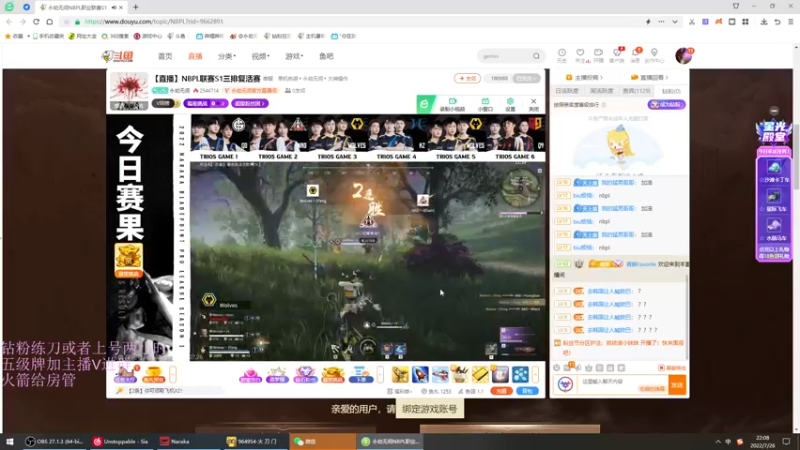The width and height of the screenshot is (800, 450).
Task: Click the orange 充值 button
Action: click(501, 391)
